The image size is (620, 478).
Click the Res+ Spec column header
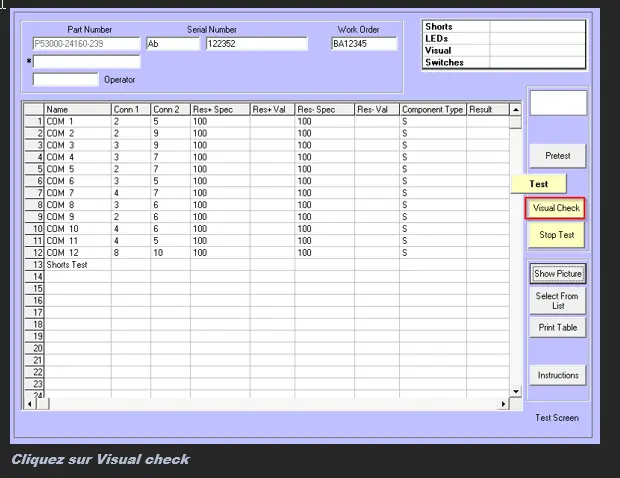[x=220, y=110]
